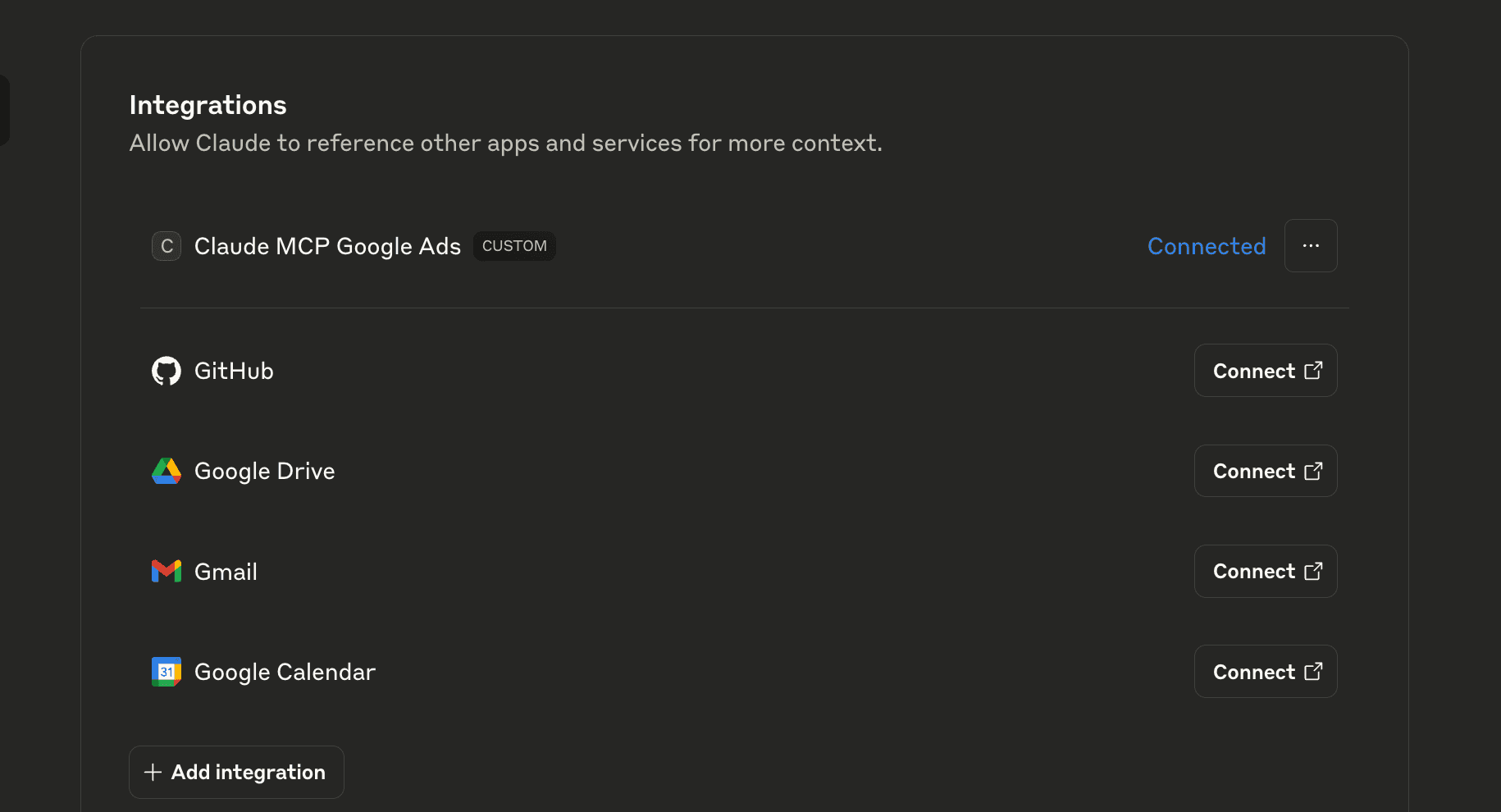1501x812 pixels.
Task: Click the plus icon beside Add integration
Action: click(153, 772)
